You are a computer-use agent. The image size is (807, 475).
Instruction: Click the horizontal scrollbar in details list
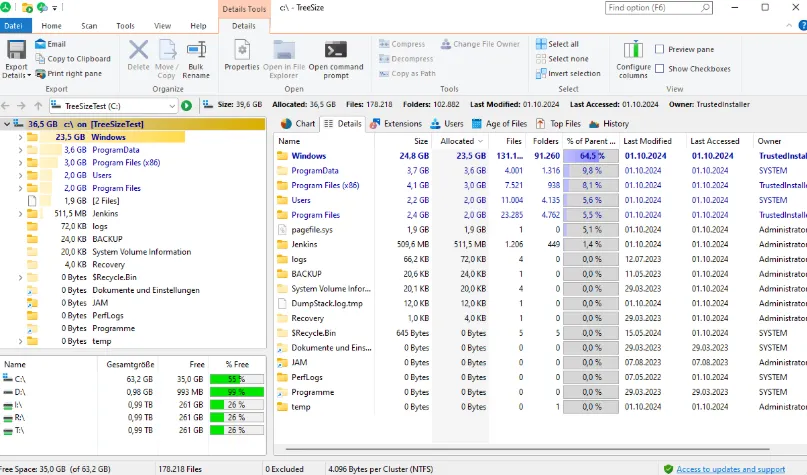(x=527, y=449)
